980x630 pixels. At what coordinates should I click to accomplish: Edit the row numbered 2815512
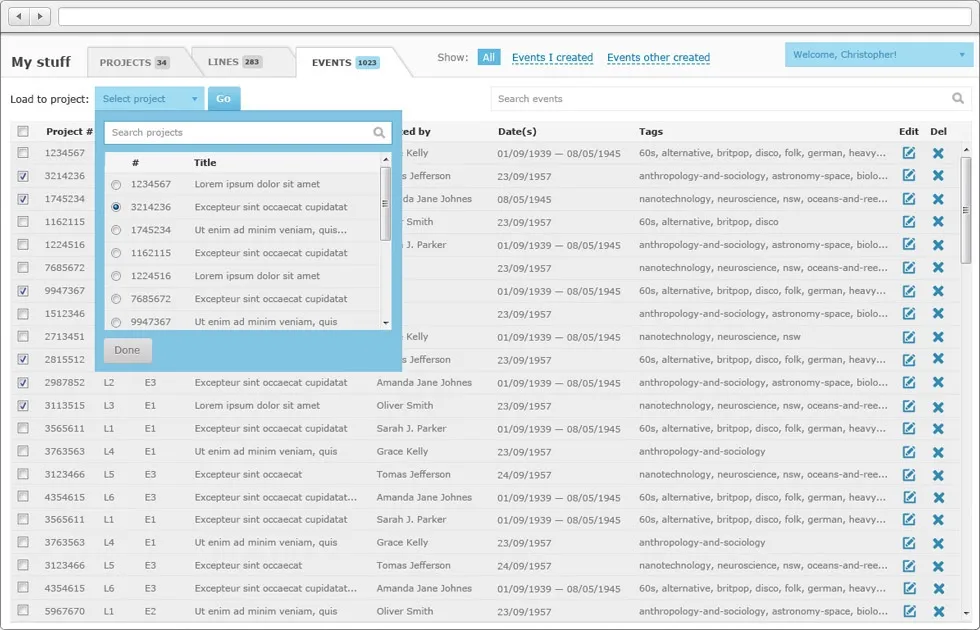(x=909, y=359)
